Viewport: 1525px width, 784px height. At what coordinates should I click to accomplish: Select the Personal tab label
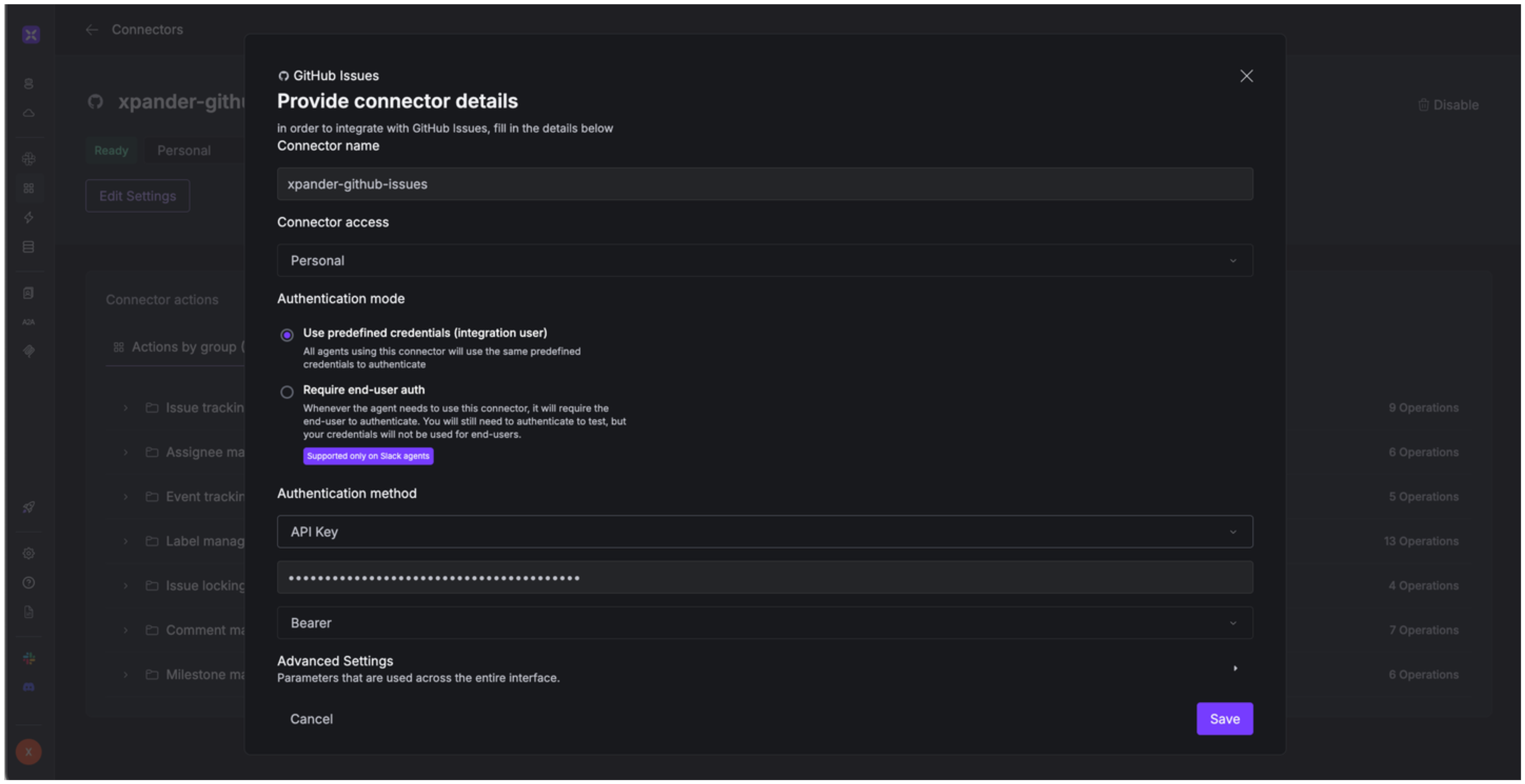pos(183,150)
